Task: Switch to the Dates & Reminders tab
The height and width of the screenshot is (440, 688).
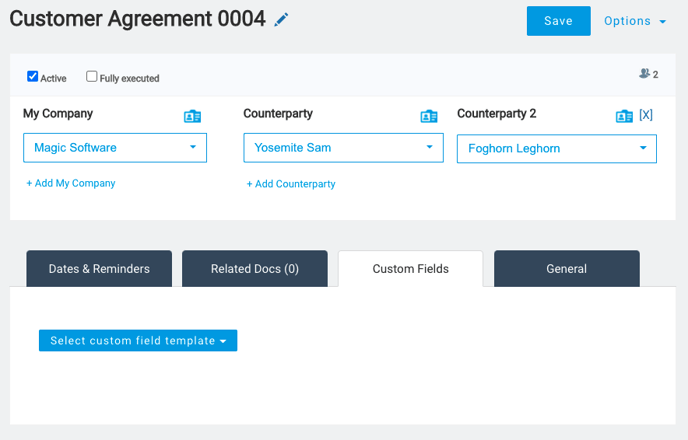Action: pos(99,268)
